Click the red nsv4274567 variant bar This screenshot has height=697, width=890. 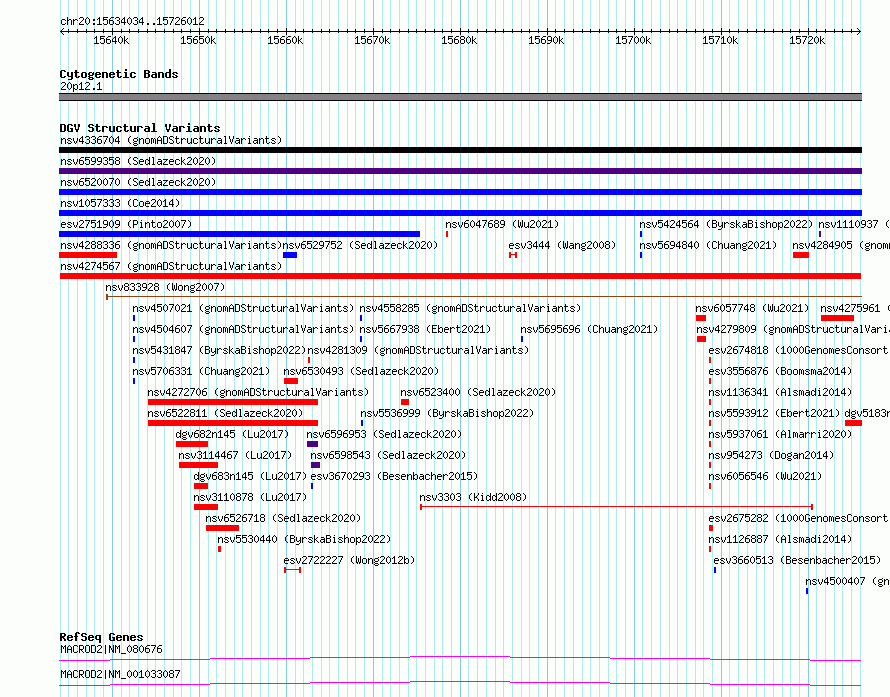[x=460, y=276]
